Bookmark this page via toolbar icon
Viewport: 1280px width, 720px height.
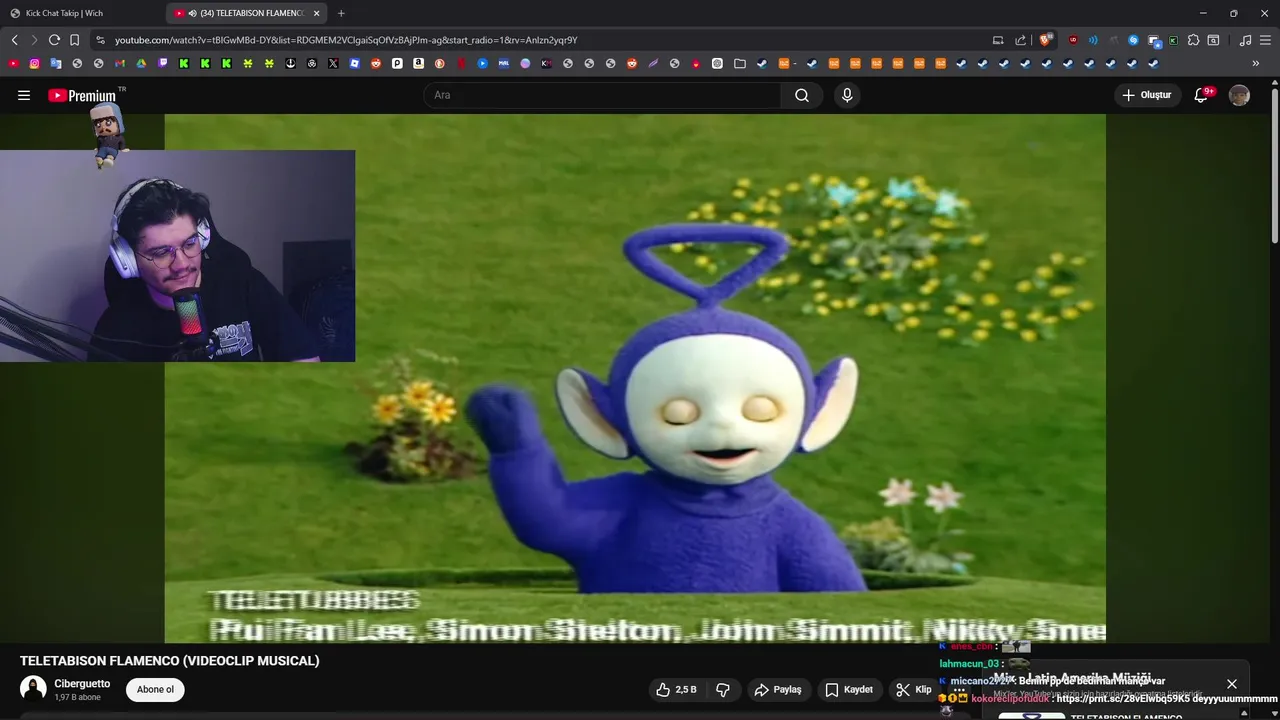[x=74, y=40]
